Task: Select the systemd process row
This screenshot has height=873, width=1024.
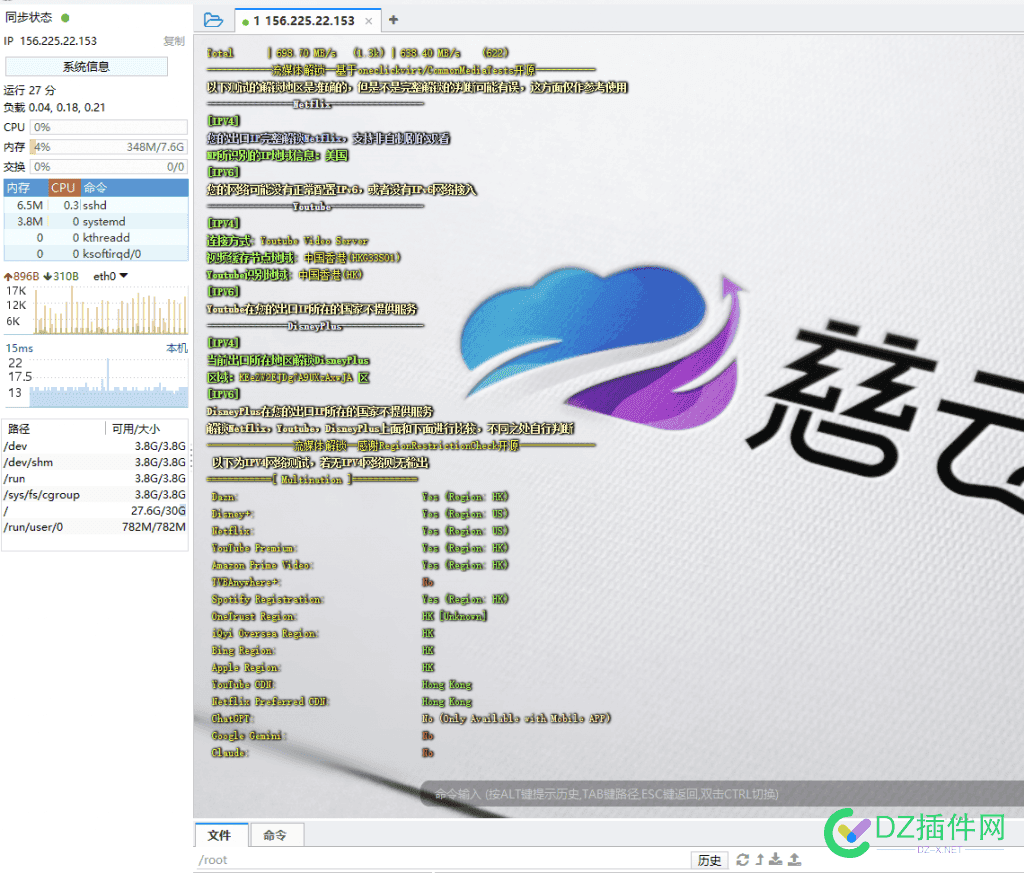Action: pyautogui.click(x=96, y=221)
